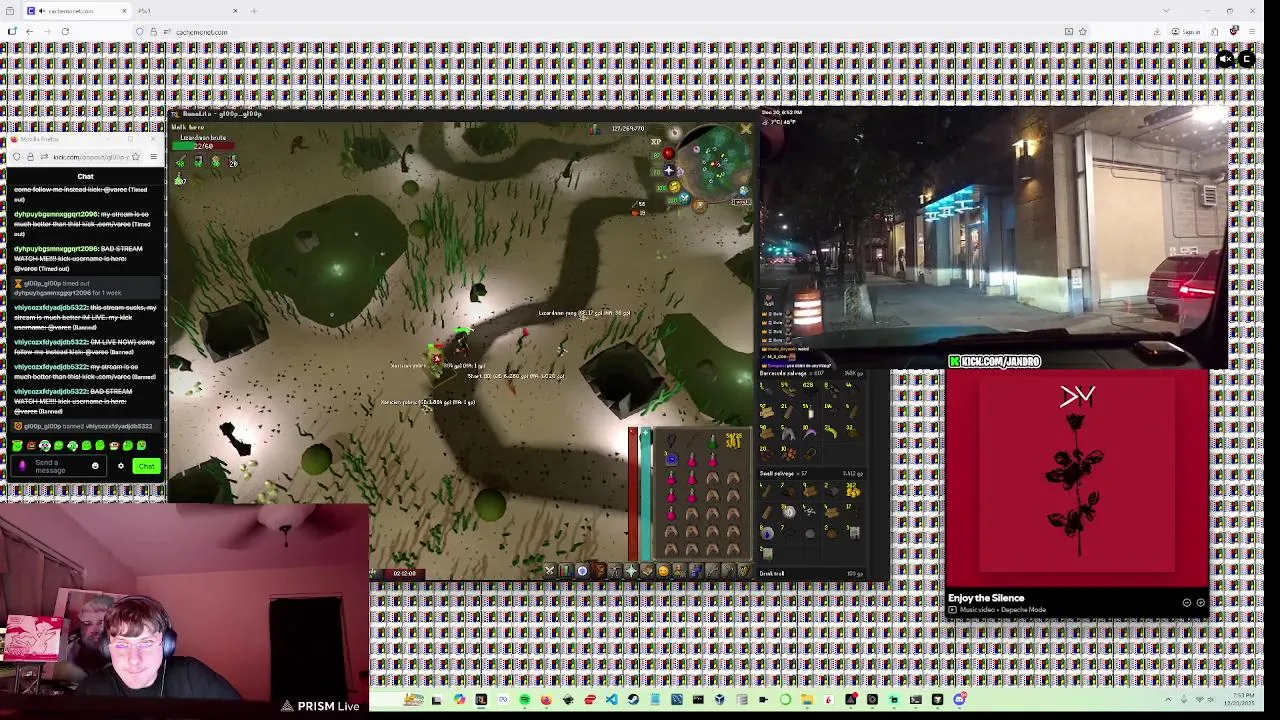Screen dimensions: 1280x720
Task: Click the plus button on music widget
Action: coord(1200,602)
